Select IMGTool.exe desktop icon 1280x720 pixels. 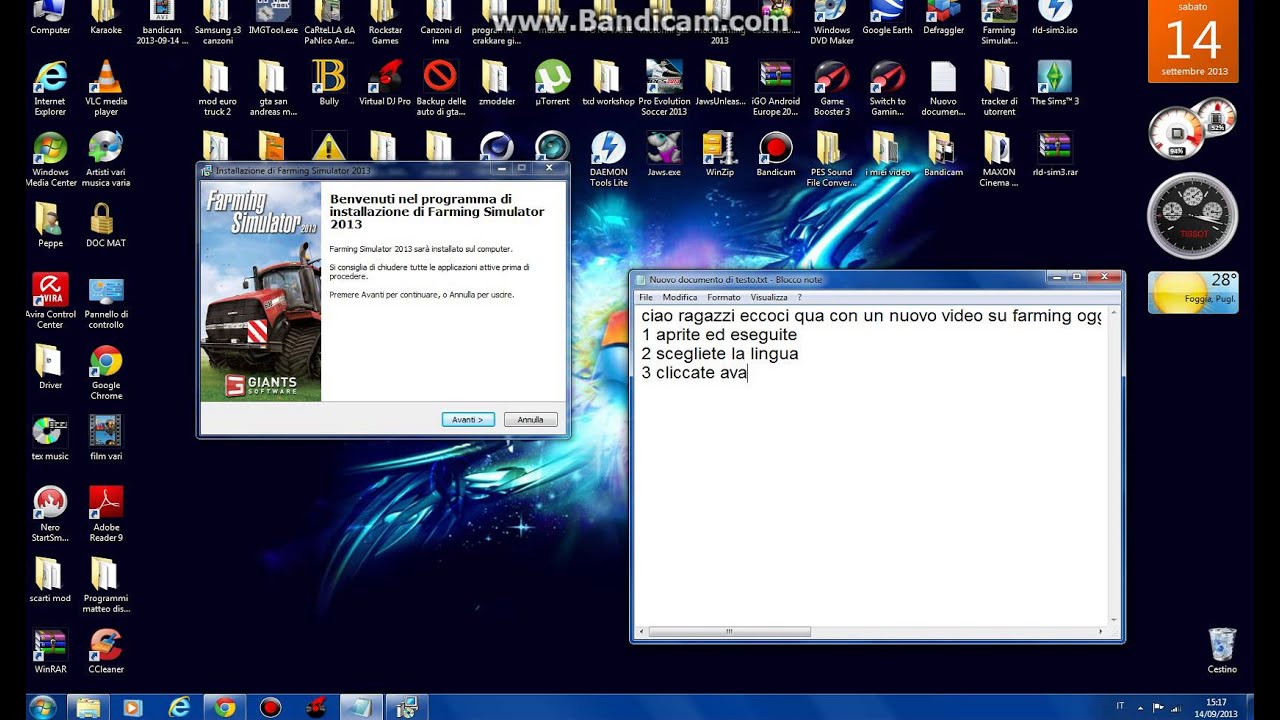pyautogui.click(x=273, y=18)
